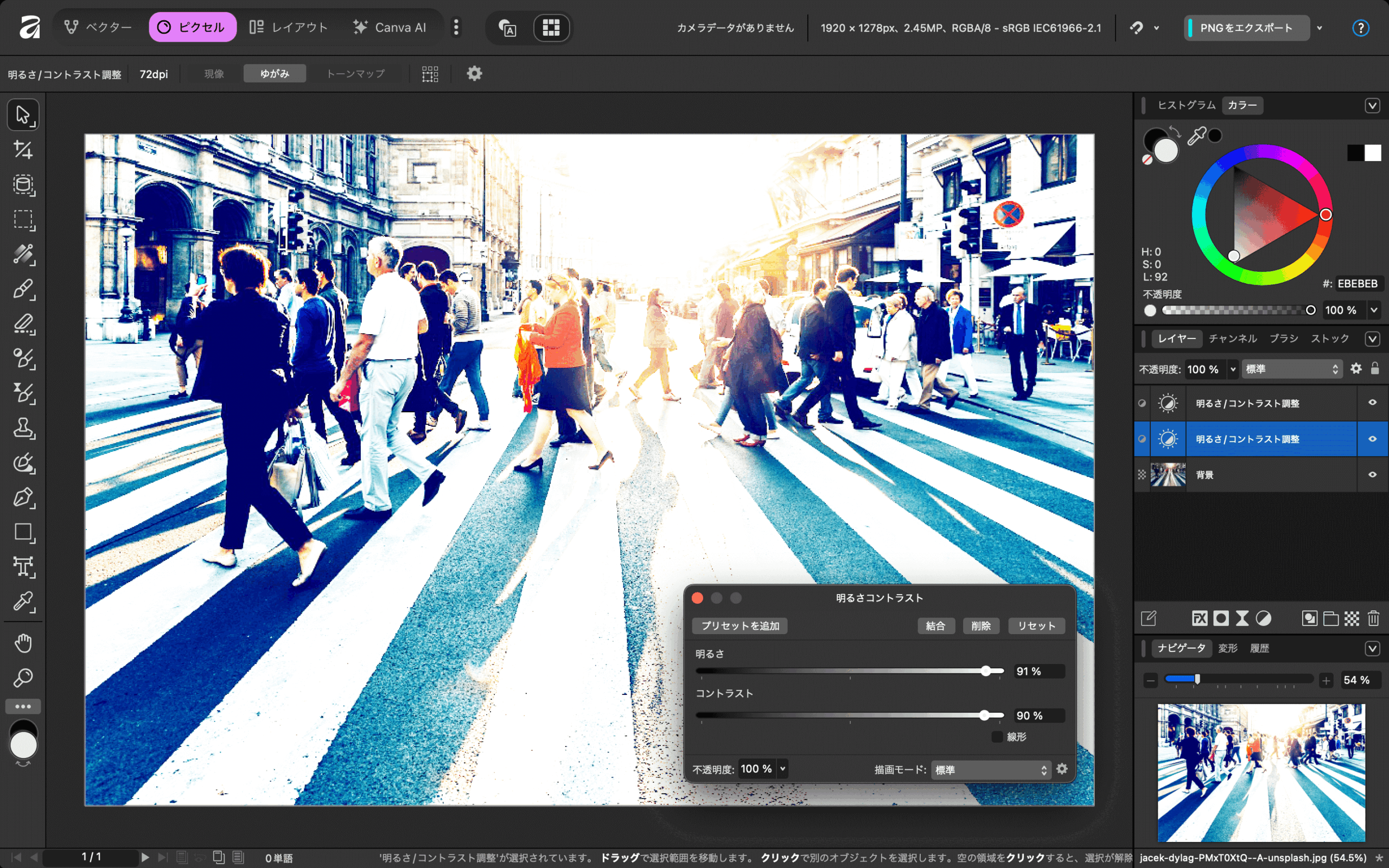This screenshot has width=1389, height=868.
Task: Click the mask layer icon
Action: [x=1221, y=618]
